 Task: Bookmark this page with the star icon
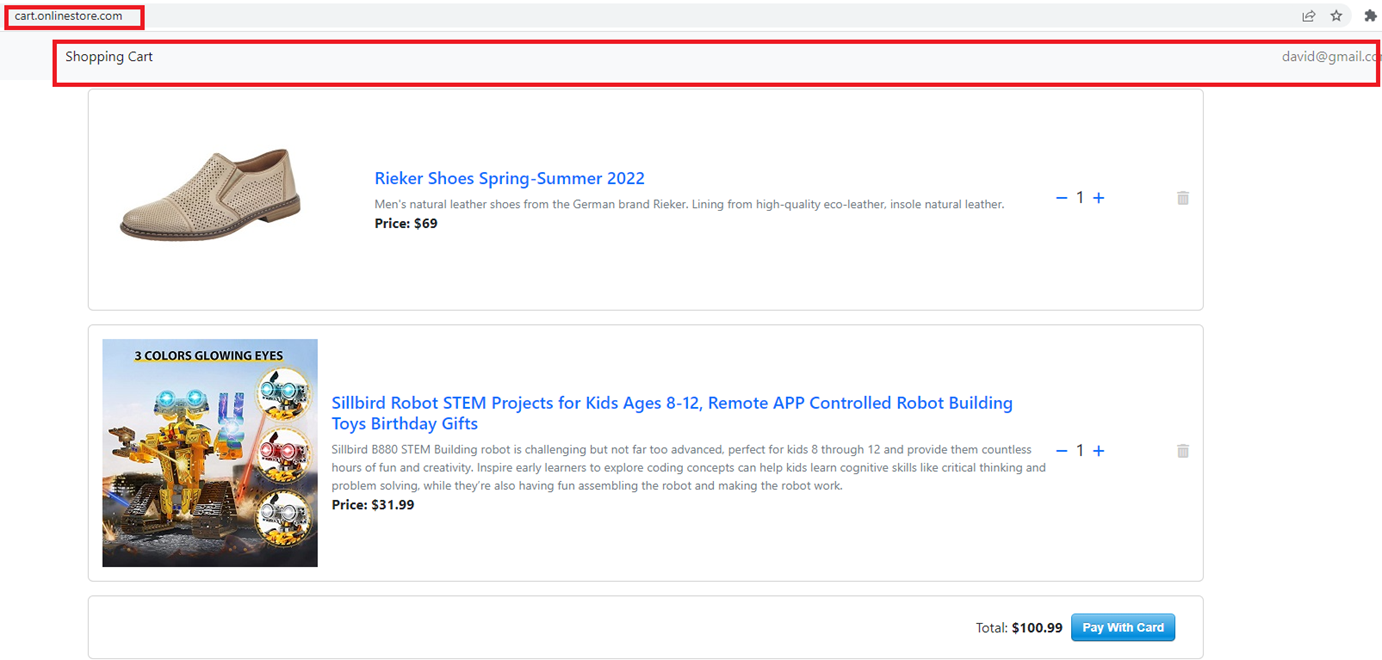pos(1336,16)
